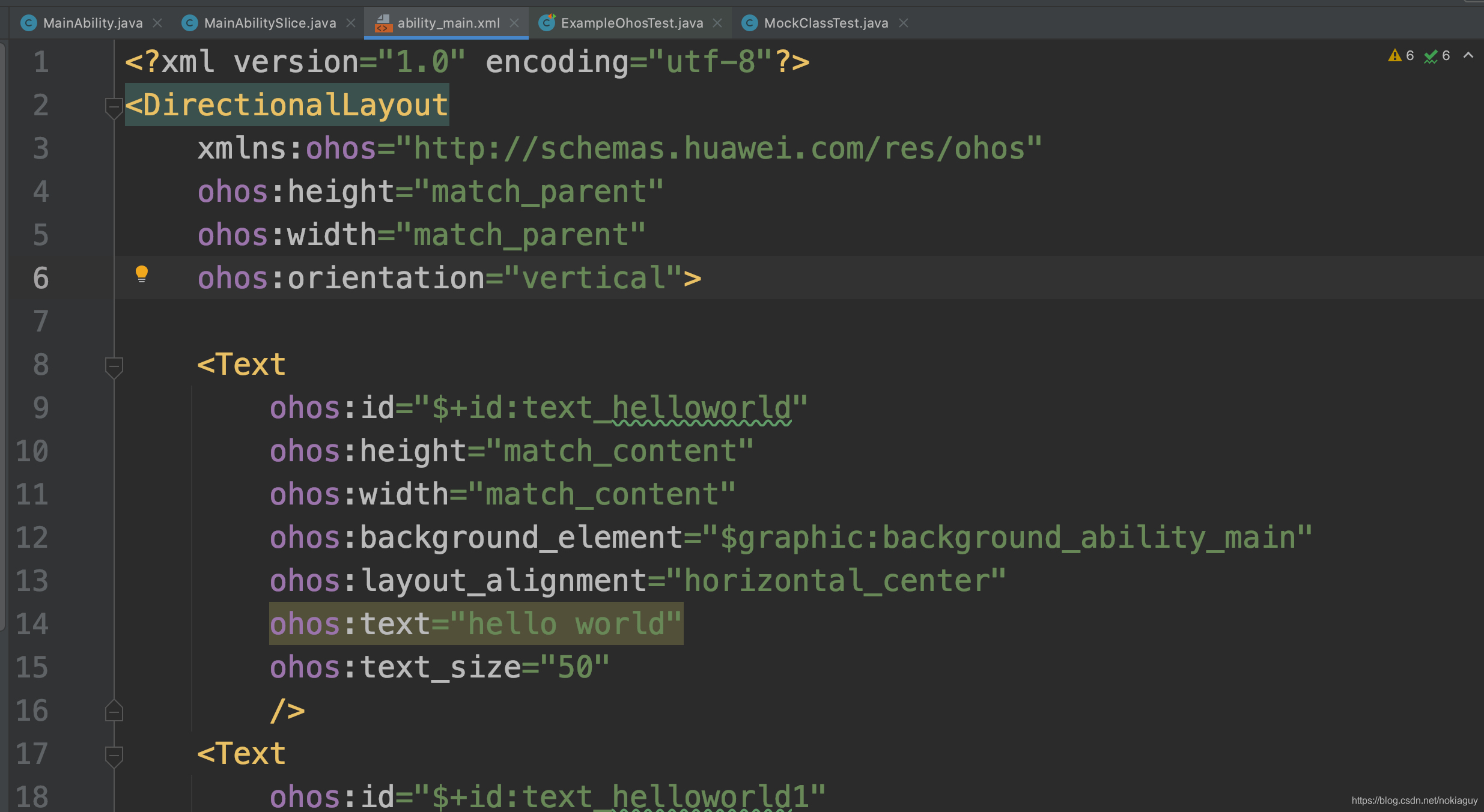Close the ability_main.xml tab
This screenshot has width=1484, height=812.
click(x=514, y=23)
